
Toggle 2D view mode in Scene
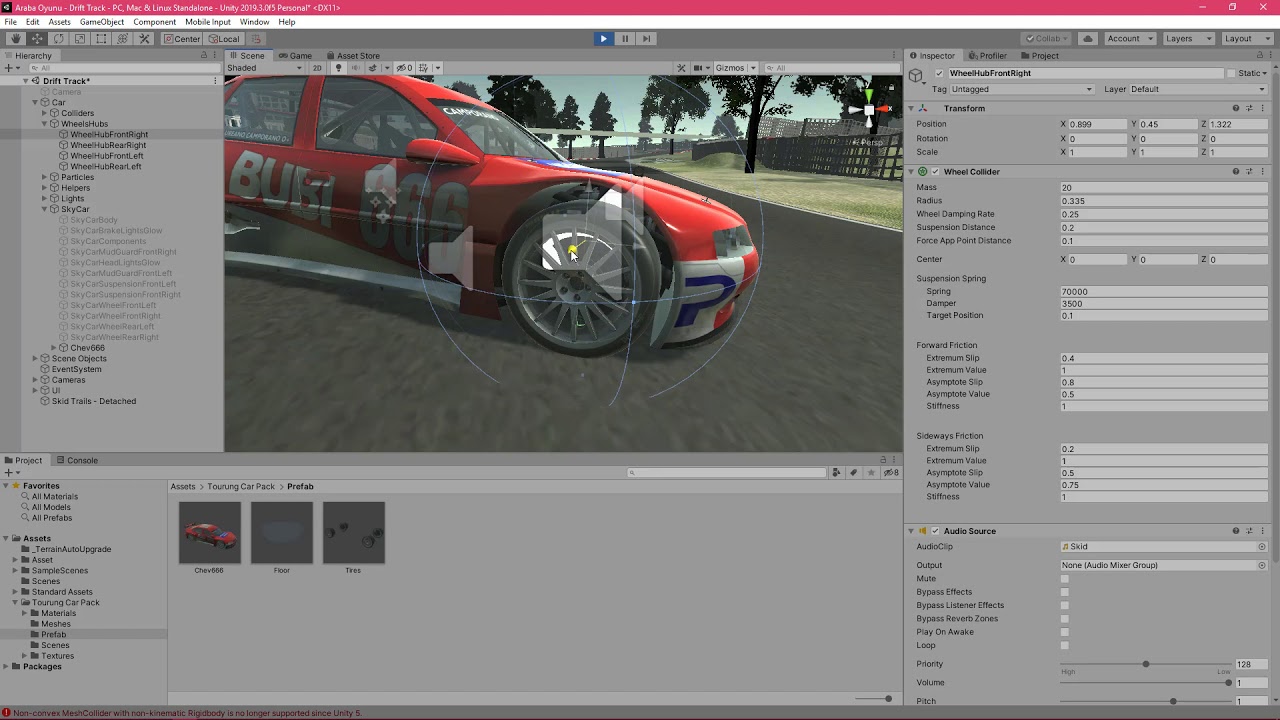(x=317, y=68)
